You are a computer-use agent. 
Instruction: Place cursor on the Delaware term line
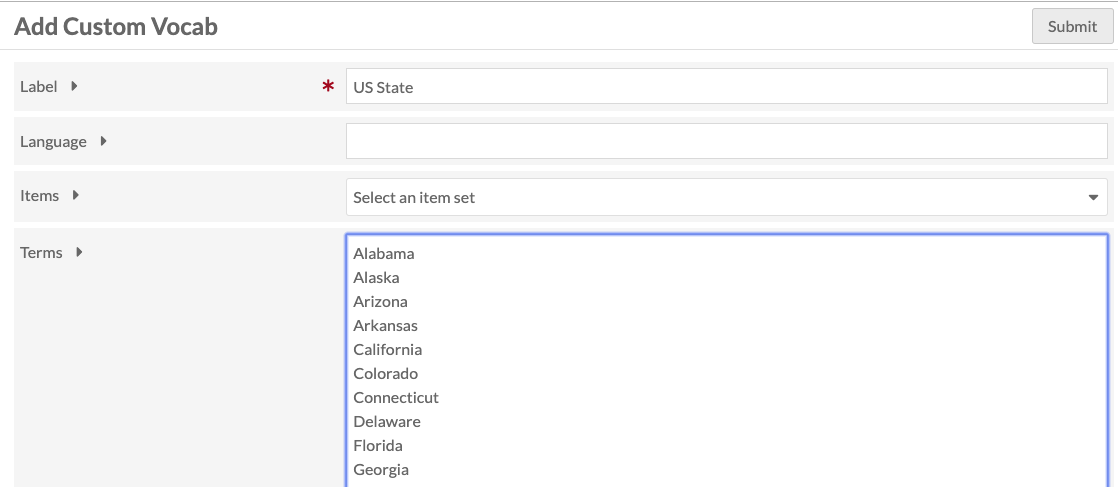click(387, 422)
